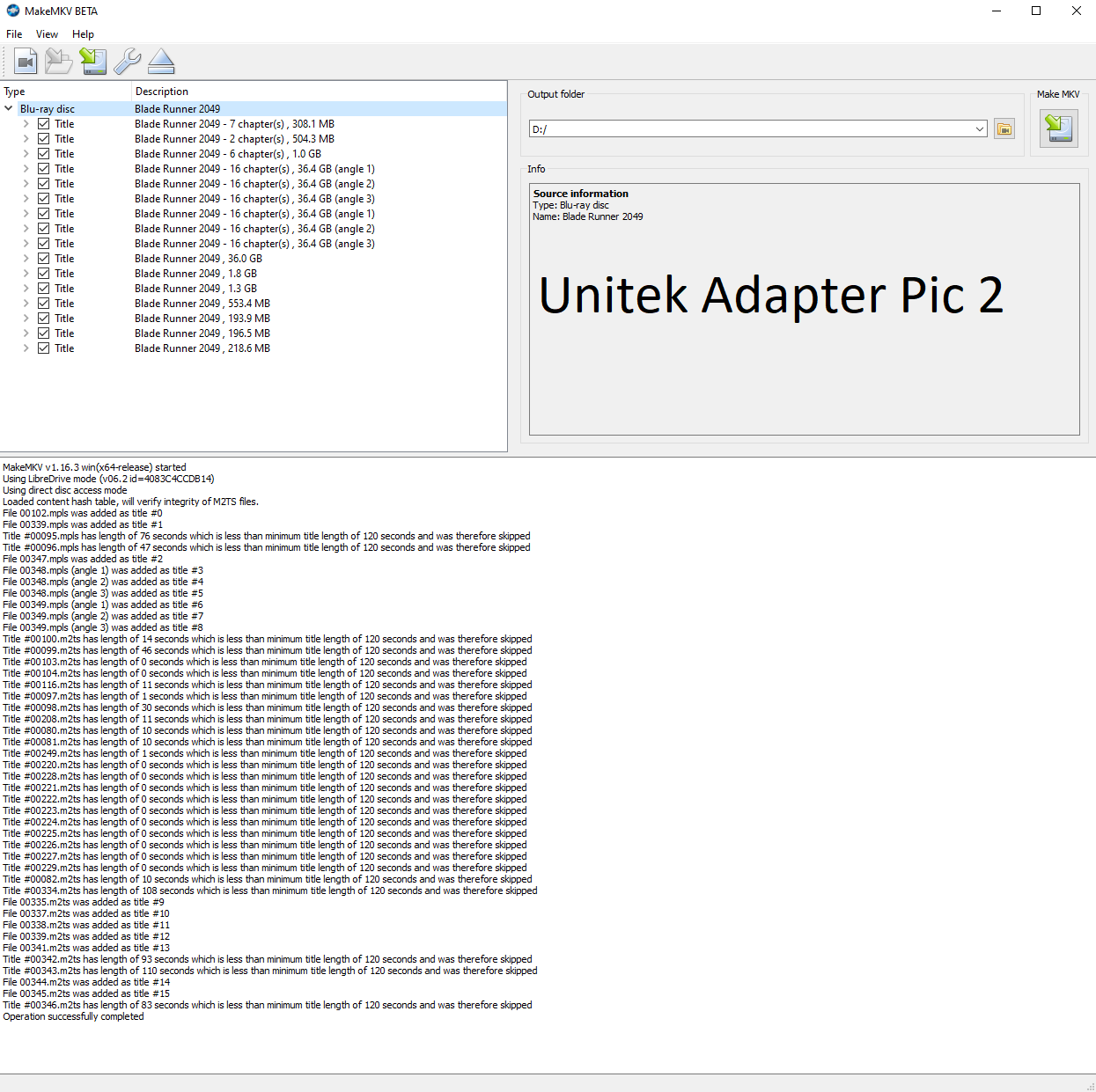Screen dimensions: 1096x1092
Task: Toggle checkbox for 553.4 MB title
Action: (43, 304)
